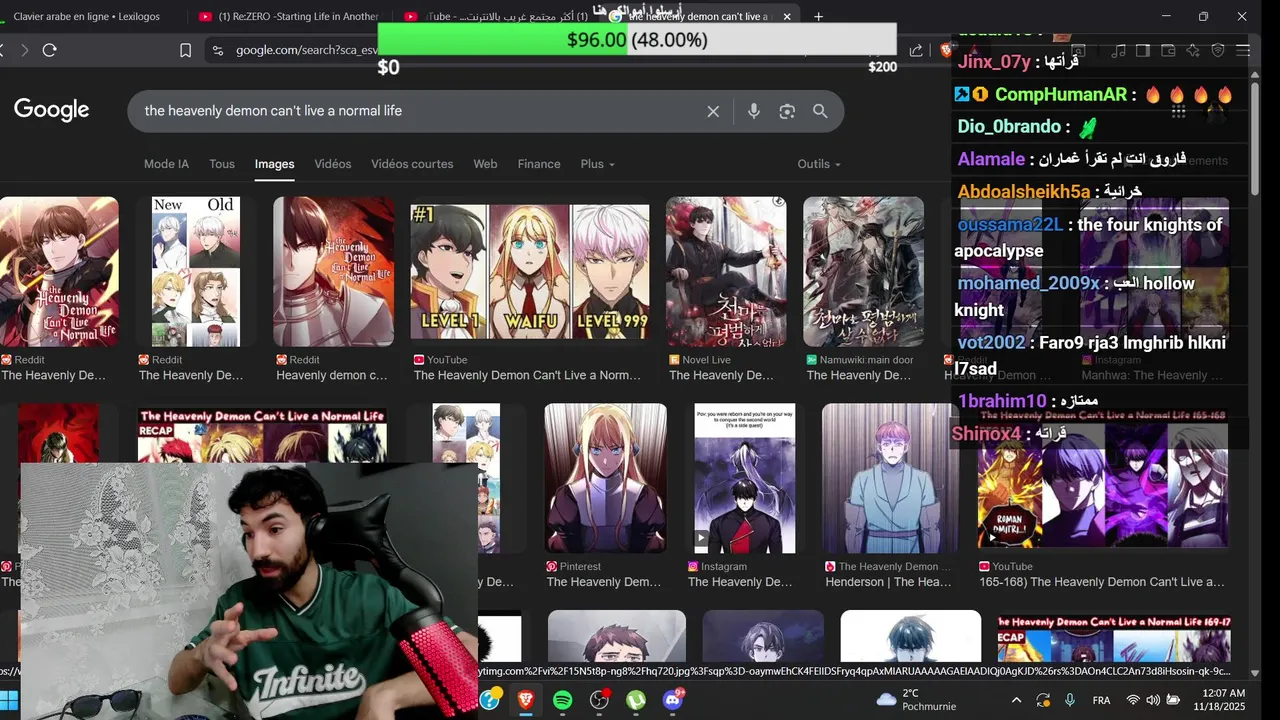1280x720 pixels.
Task: Switch to Re:ZERO YouTube browser tab
Action: (290, 16)
